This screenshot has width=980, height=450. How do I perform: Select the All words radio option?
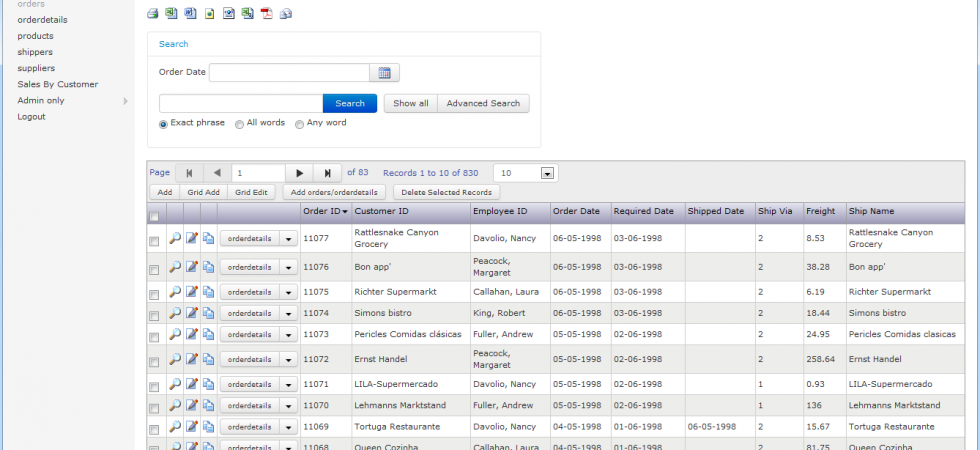click(x=239, y=124)
